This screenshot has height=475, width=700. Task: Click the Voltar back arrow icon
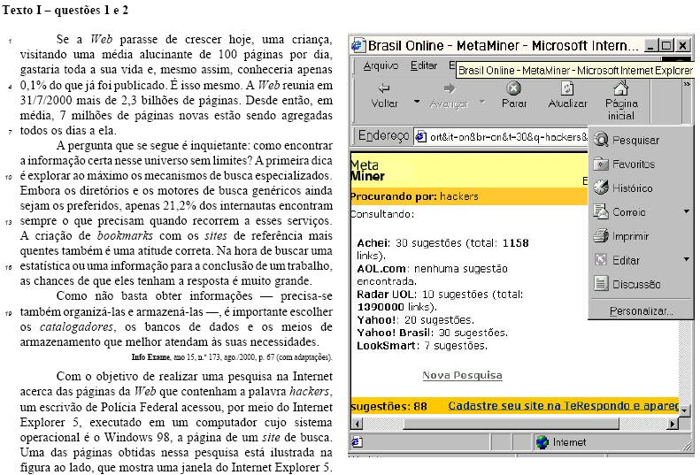coord(383,88)
